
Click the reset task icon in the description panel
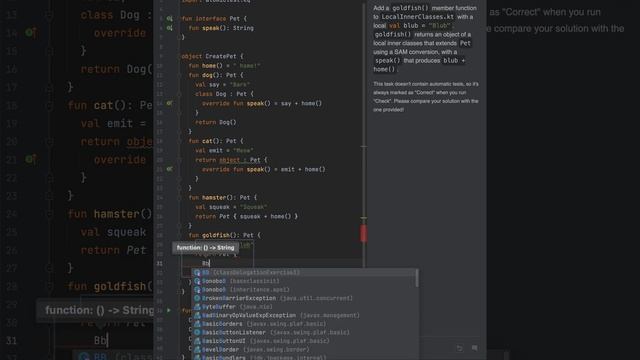pyautogui.click(x=460, y=348)
